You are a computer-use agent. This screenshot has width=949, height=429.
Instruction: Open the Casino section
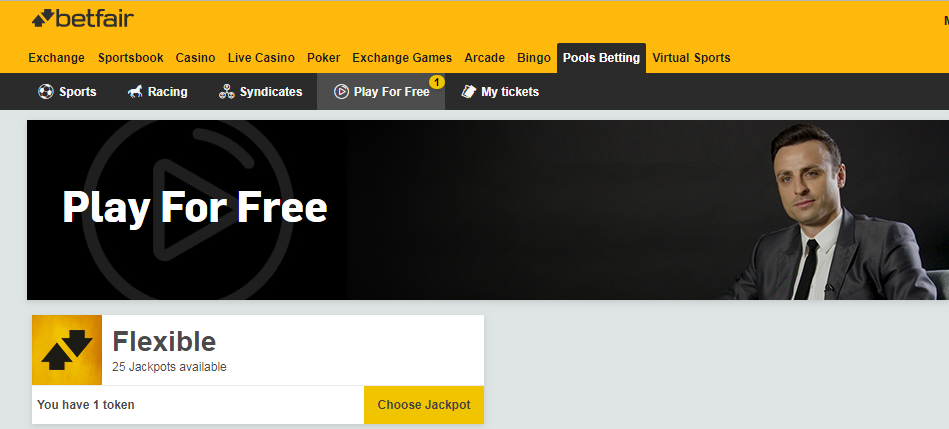pos(195,58)
